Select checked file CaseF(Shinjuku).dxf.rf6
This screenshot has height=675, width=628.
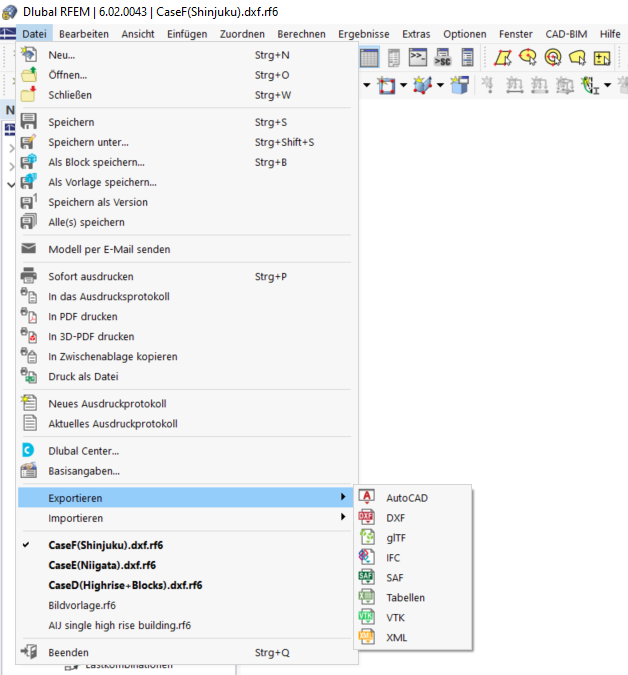coord(105,545)
